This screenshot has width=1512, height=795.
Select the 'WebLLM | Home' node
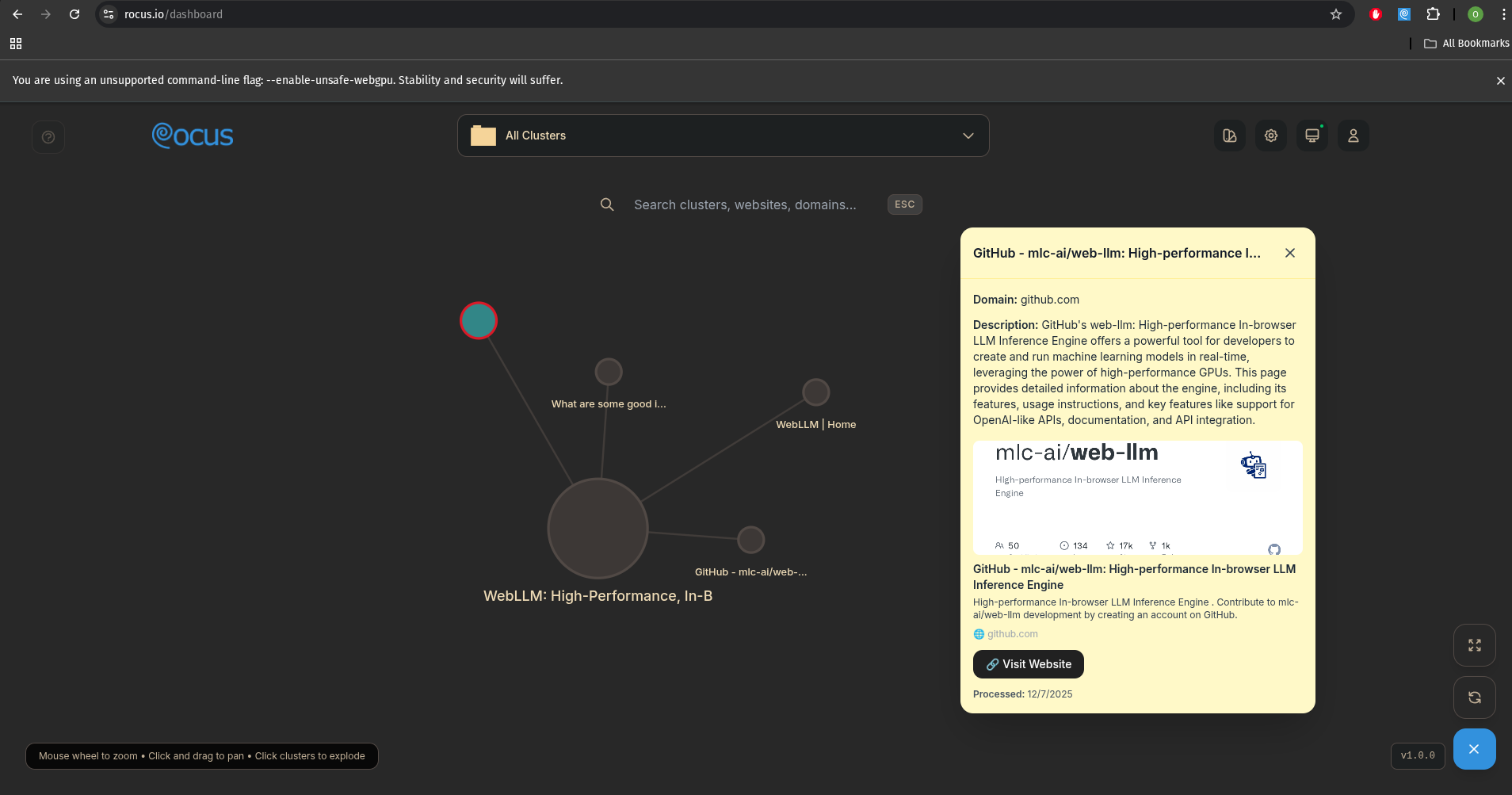[815, 392]
